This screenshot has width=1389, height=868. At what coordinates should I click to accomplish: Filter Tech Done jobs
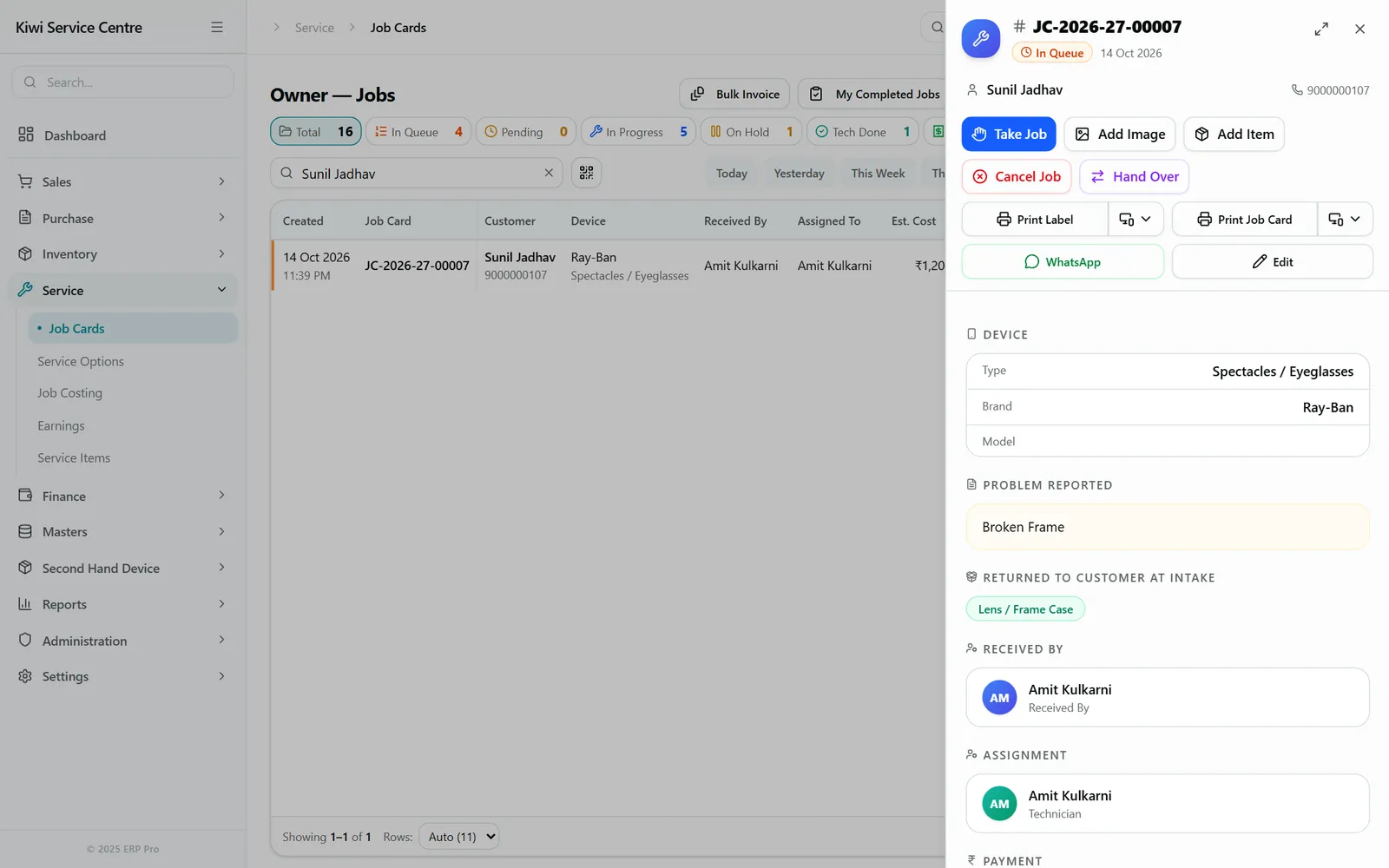pyautogui.click(x=863, y=131)
